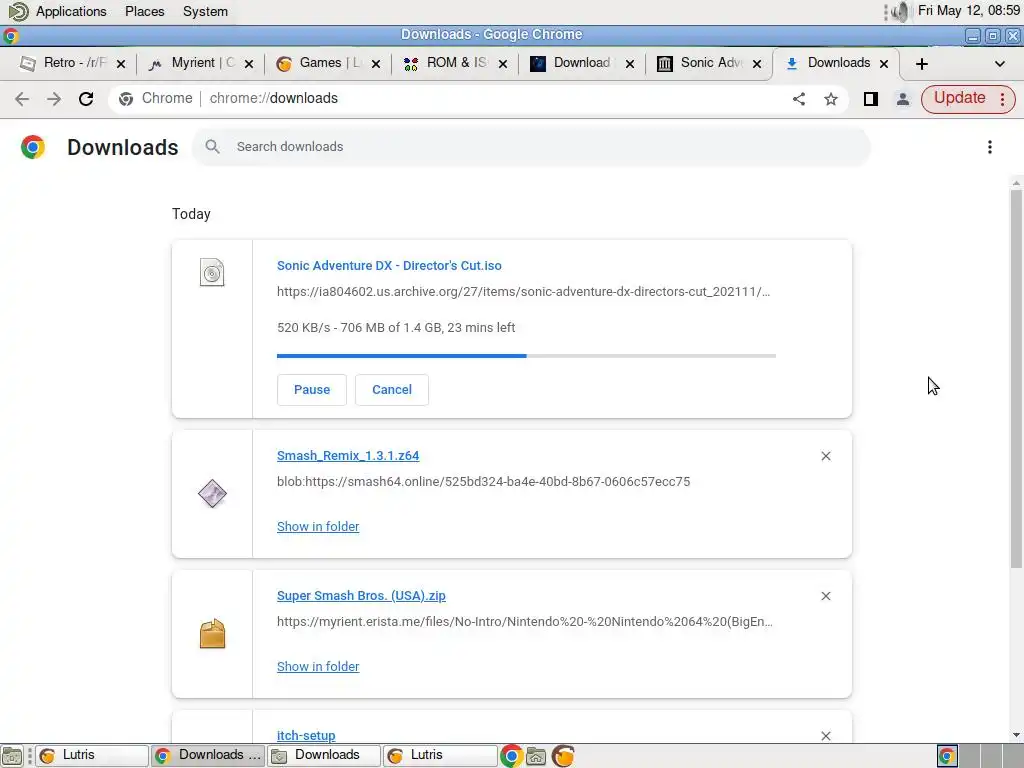Bookmark this tab with the star icon
Screen dimensions: 1024x768
(x=831, y=99)
